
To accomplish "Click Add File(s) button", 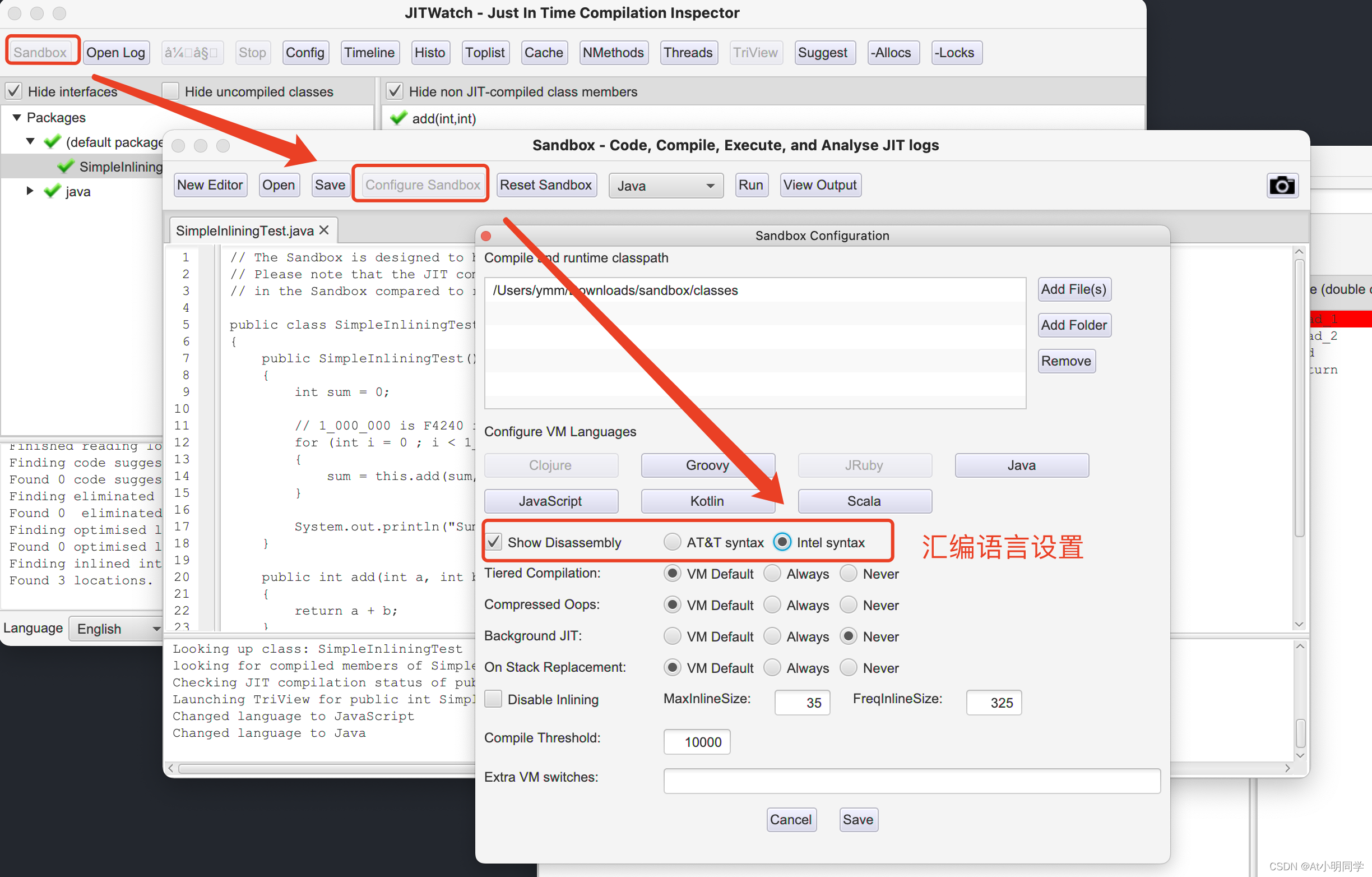I will tap(1074, 289).
